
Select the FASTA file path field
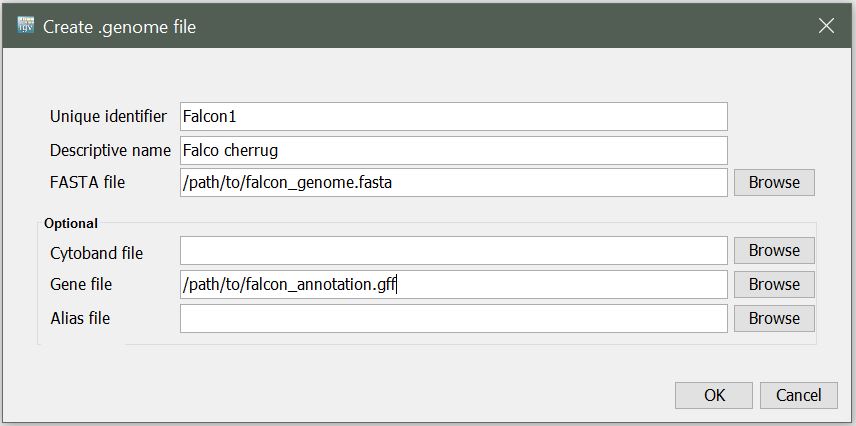[x=453, y=182]
